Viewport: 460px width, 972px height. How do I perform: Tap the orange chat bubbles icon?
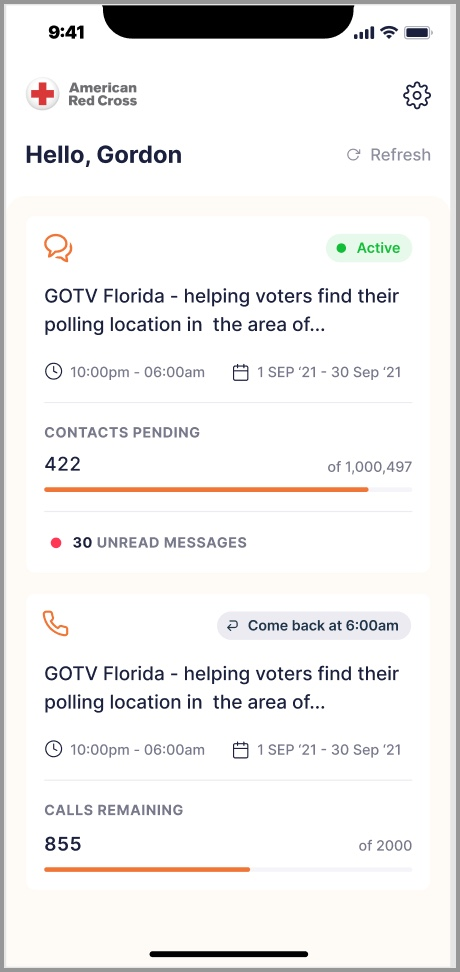pos(58,248)
